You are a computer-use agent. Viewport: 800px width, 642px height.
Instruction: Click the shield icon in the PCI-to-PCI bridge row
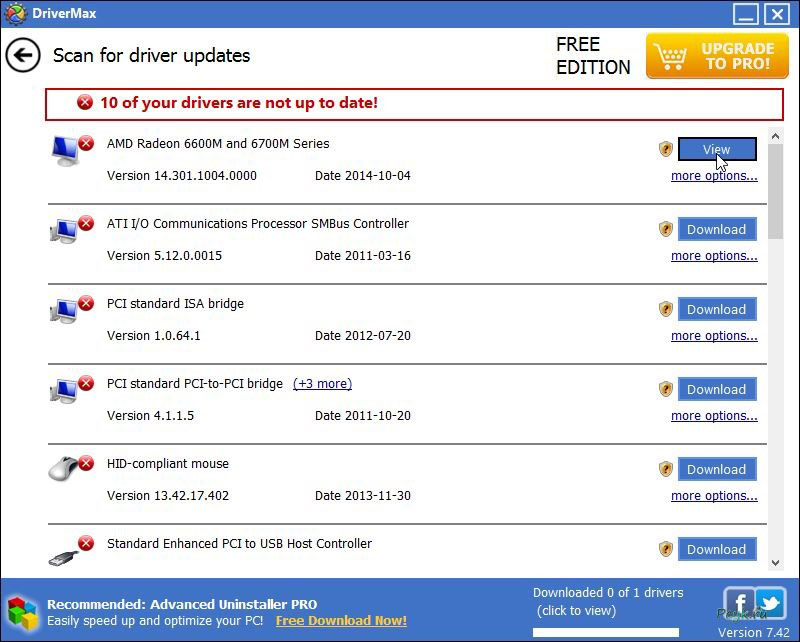pos(666,389)
